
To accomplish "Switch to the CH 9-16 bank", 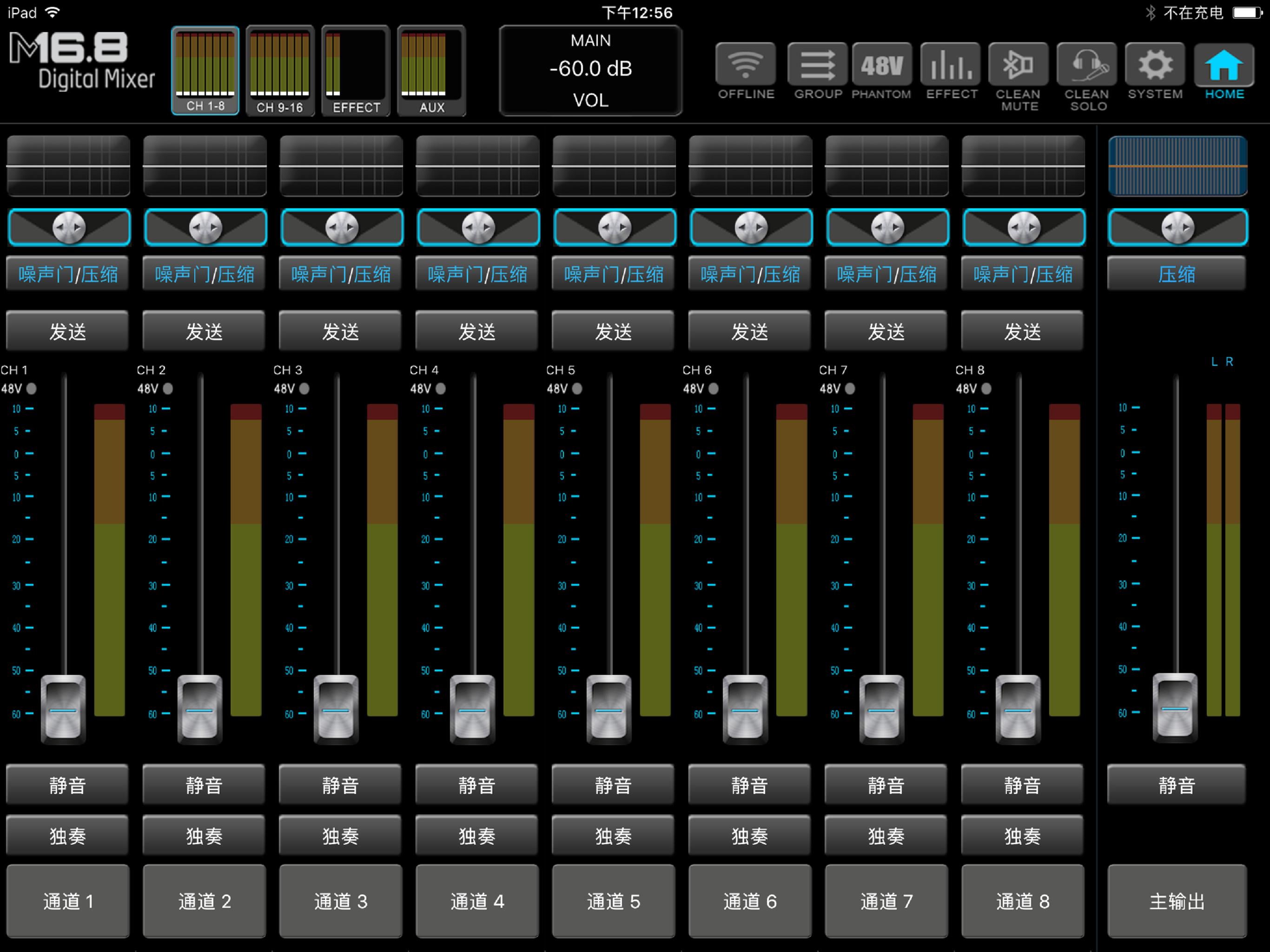I will point(280,71).
